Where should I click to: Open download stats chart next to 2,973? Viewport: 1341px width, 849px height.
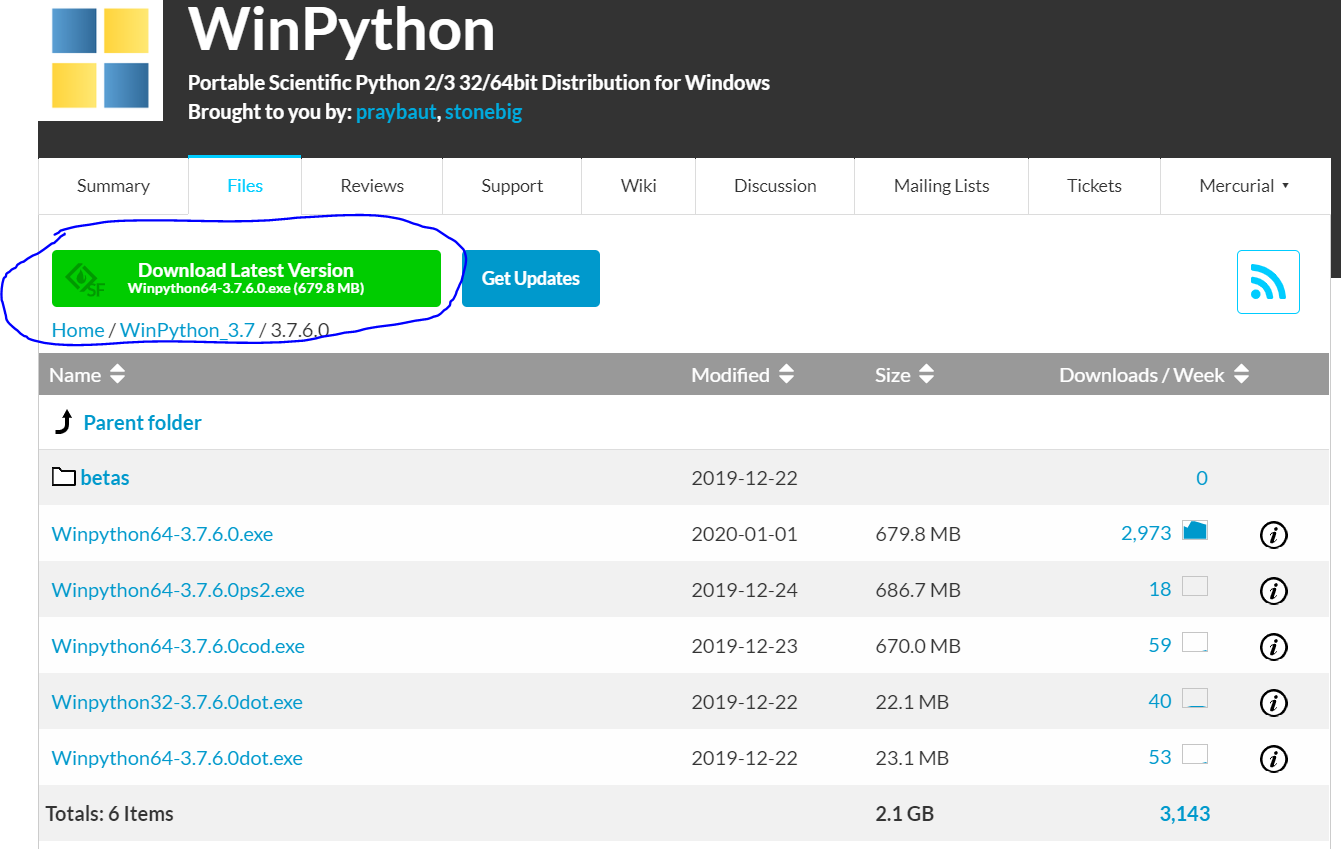(1198, 531)
